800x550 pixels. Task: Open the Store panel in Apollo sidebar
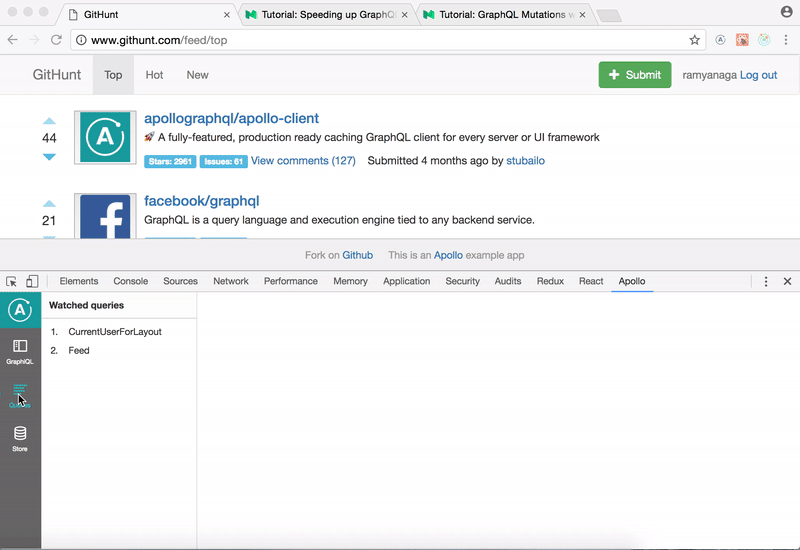pos(20,439)
